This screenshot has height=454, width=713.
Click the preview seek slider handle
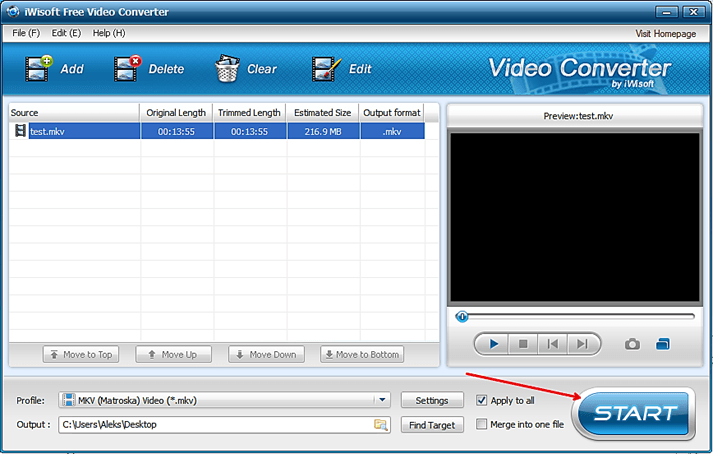[462, 316]
